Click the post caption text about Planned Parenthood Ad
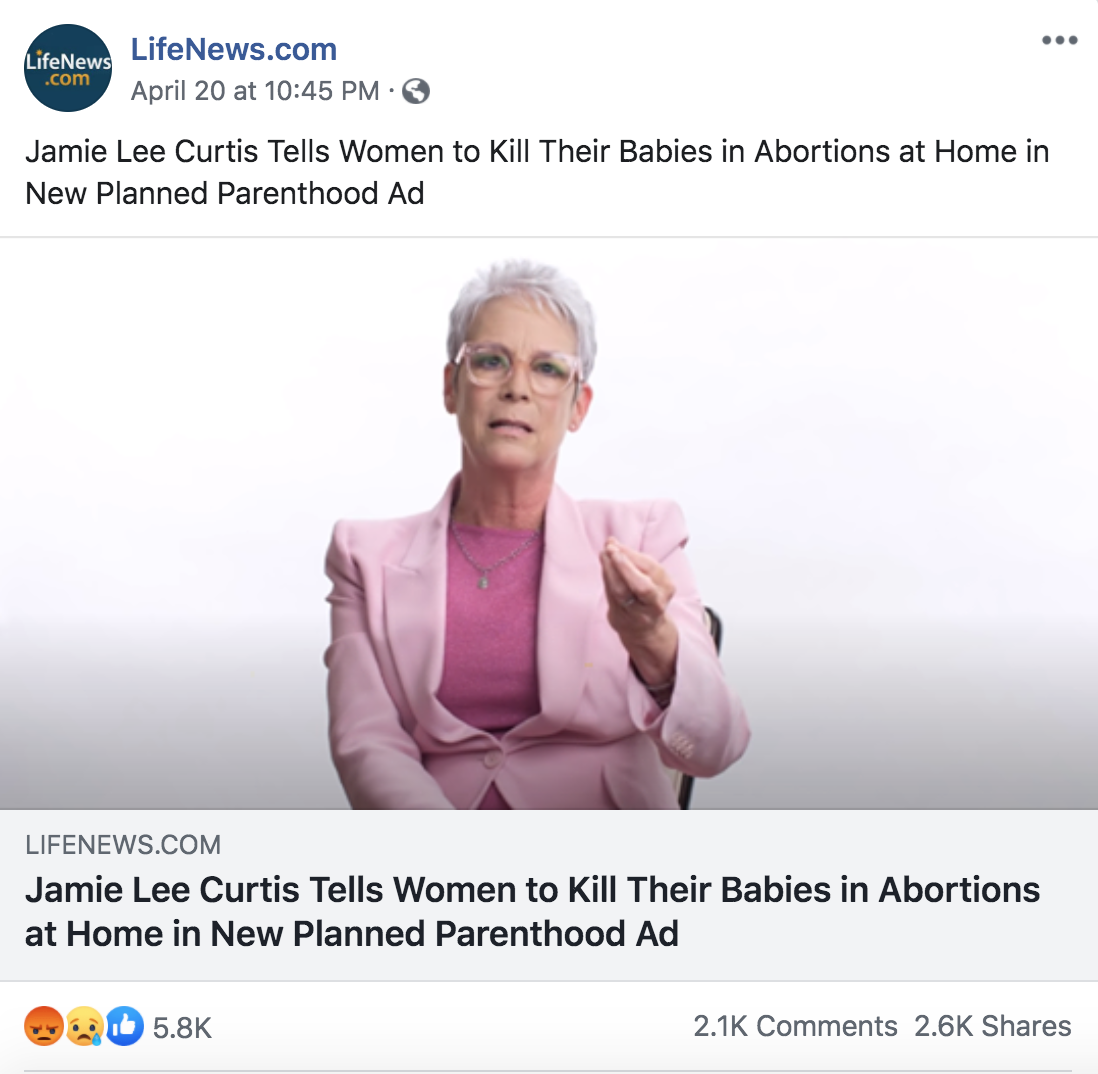Image resolution: width=1098 pixels, height=1074 pixels. point(537,172)
